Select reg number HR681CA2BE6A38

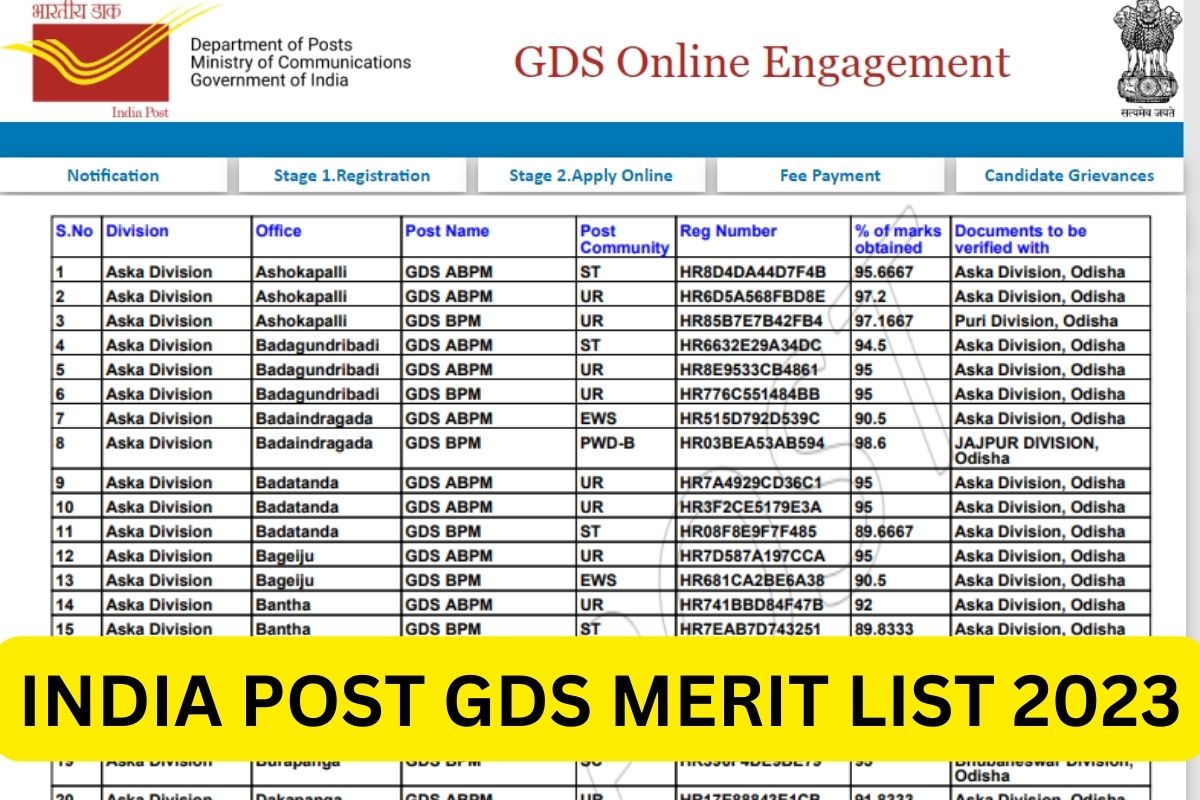(x=752, y=580)
